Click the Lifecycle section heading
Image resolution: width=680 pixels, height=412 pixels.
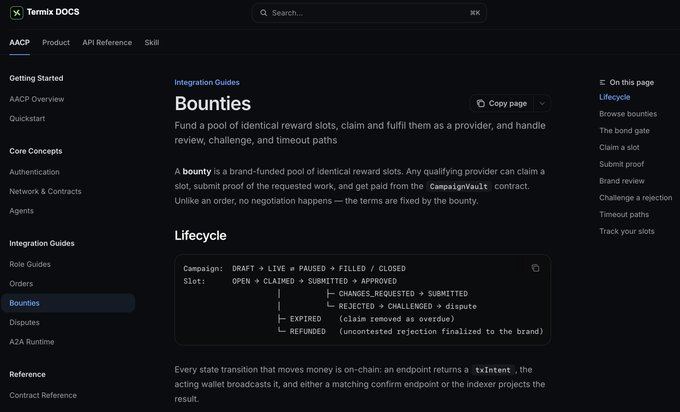click(x=200, y=235)
